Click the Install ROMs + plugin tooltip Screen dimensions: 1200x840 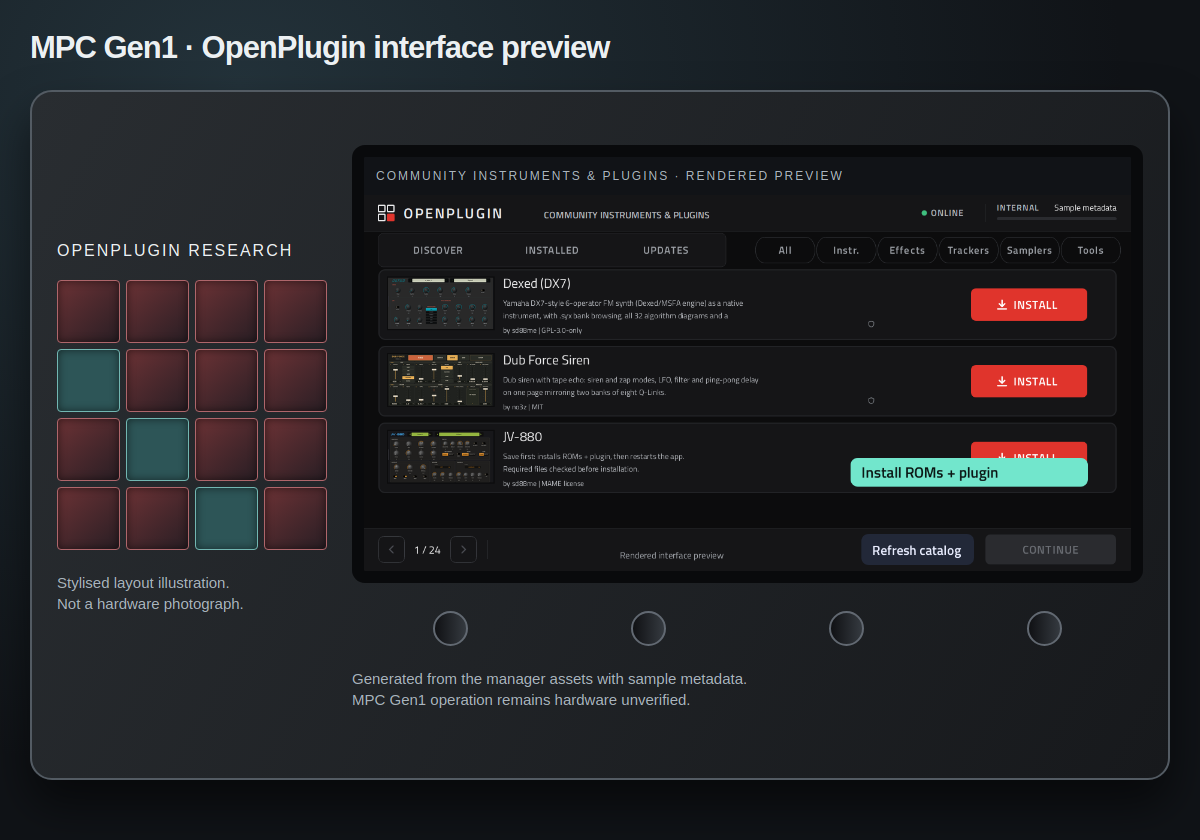(969, 473)
